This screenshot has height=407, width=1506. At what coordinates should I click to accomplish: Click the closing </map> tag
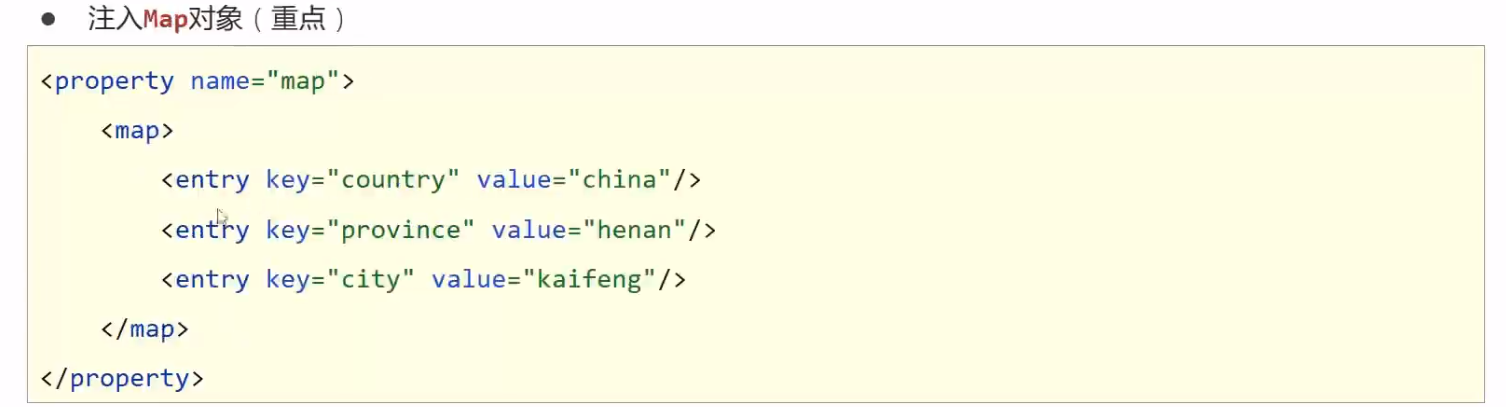[145, 328]
